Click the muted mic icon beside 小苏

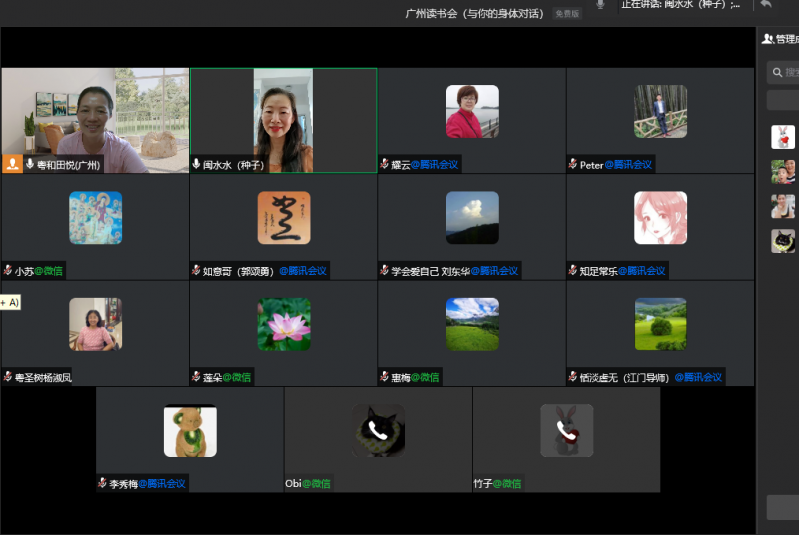coord(8,271)
